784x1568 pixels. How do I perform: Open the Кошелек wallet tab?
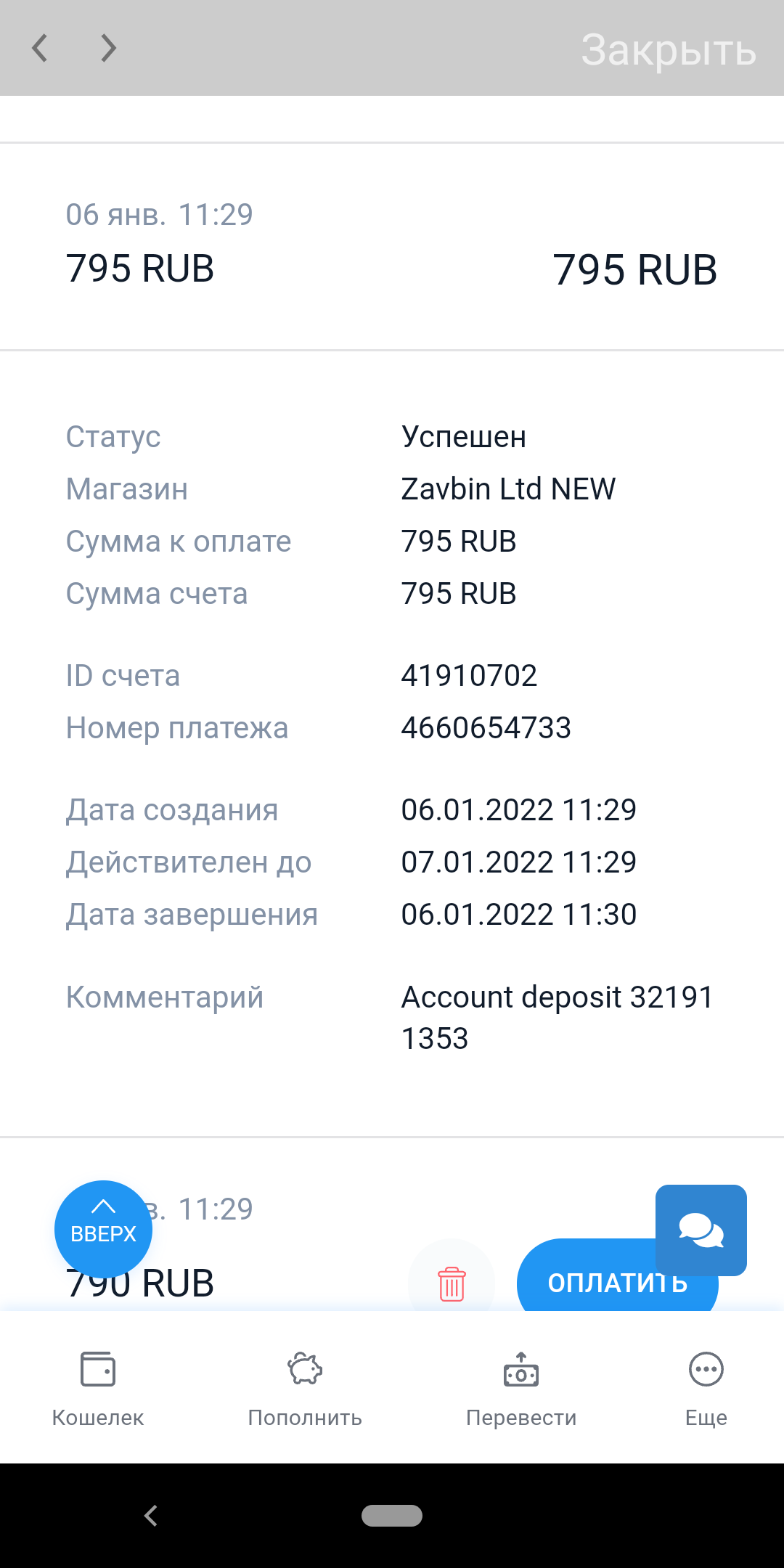point(98,1388)
